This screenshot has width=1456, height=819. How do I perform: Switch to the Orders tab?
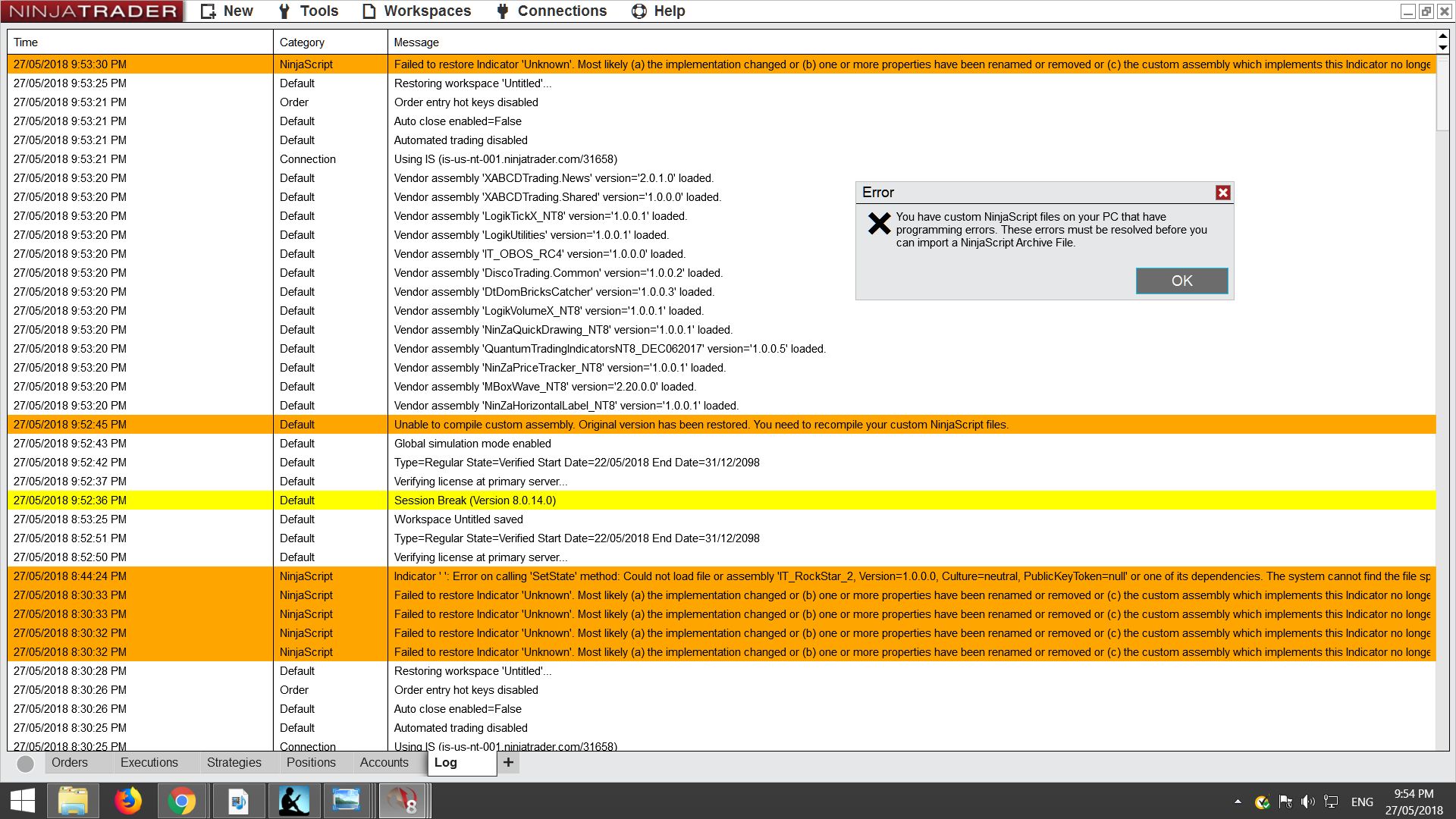tap(70, 763)
